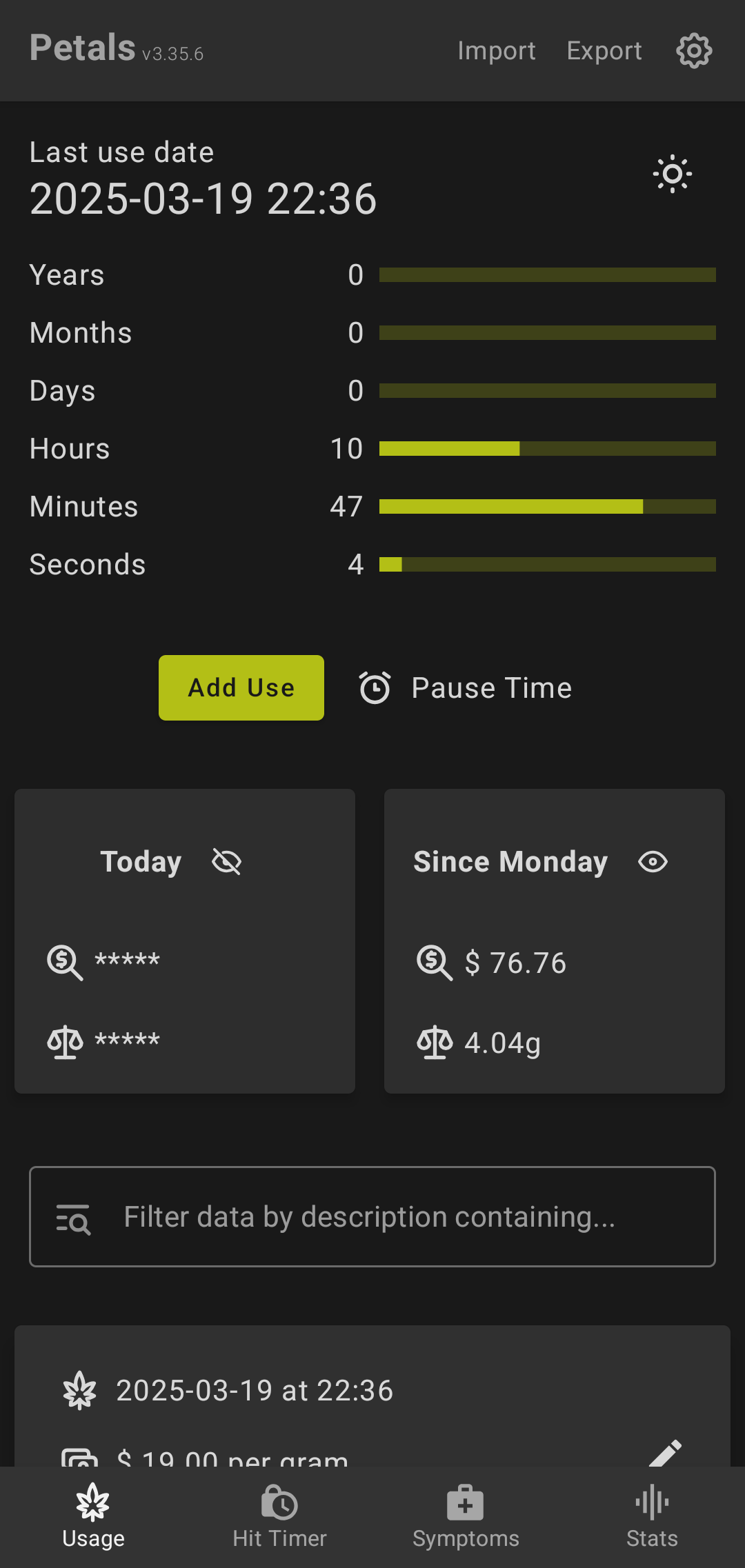Hide Since Monday stats with eye icon
This screenshot has width=745, height=1568.
point(653,862)
